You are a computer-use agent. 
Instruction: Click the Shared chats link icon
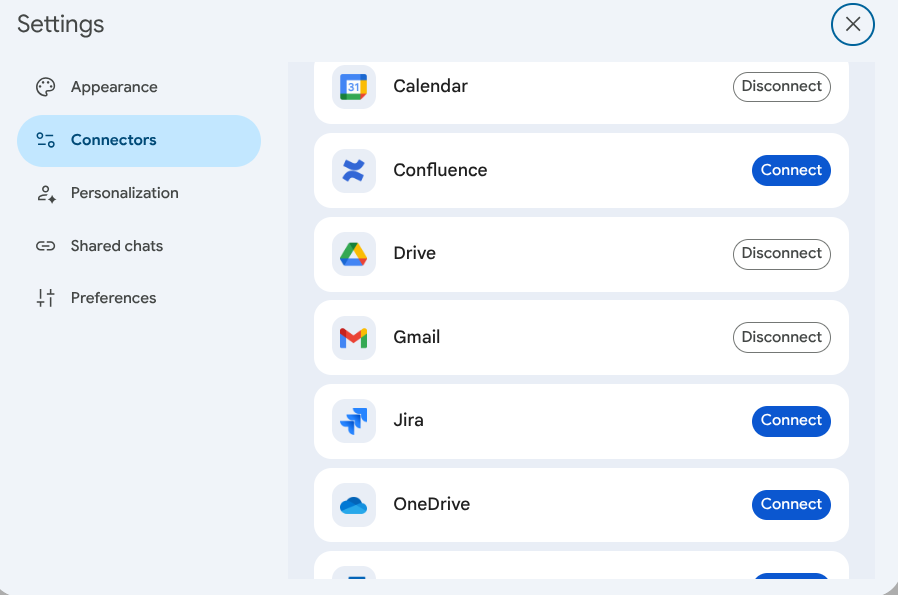click(45, 246)
